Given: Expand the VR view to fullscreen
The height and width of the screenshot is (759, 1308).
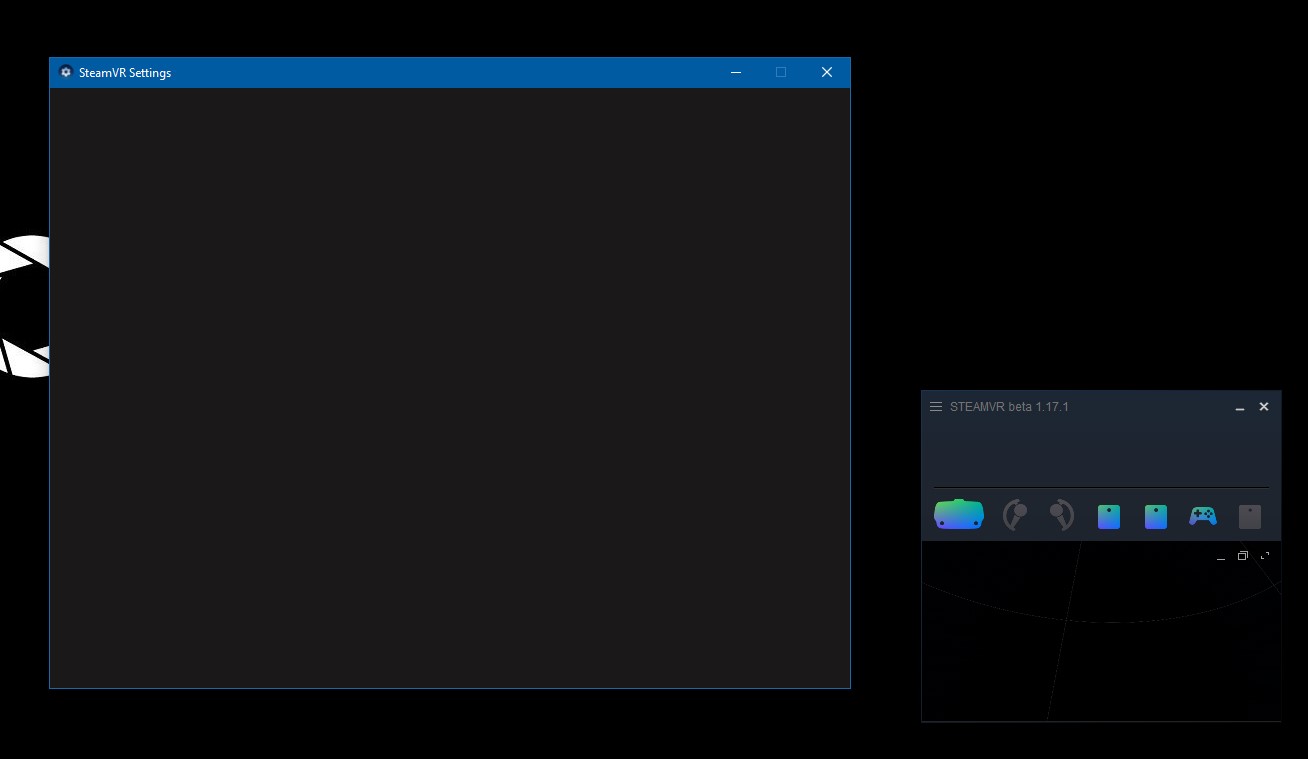Looking at the screenshot, I should [1265, 556].
